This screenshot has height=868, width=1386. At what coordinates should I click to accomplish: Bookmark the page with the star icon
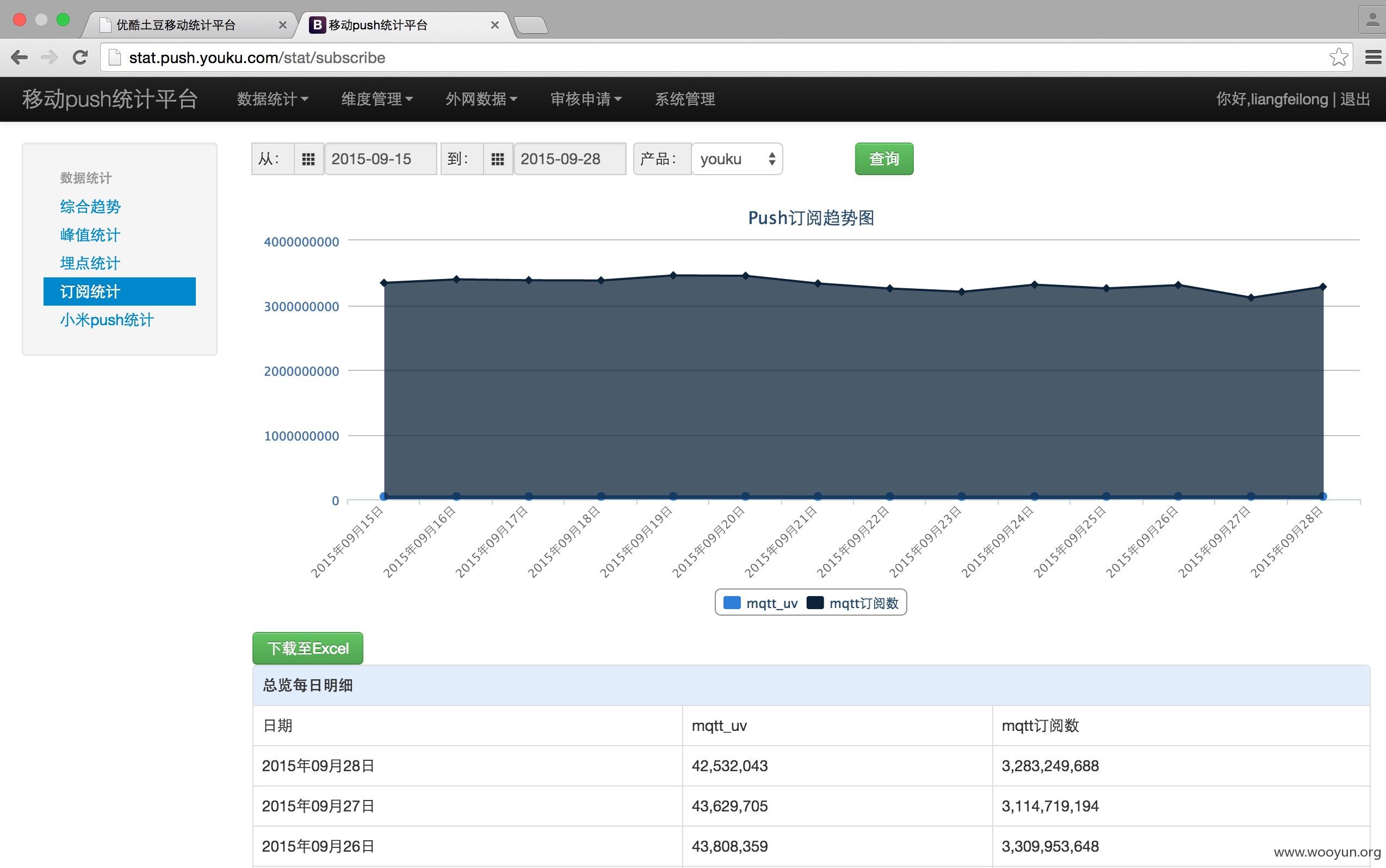coord(1338,58)
